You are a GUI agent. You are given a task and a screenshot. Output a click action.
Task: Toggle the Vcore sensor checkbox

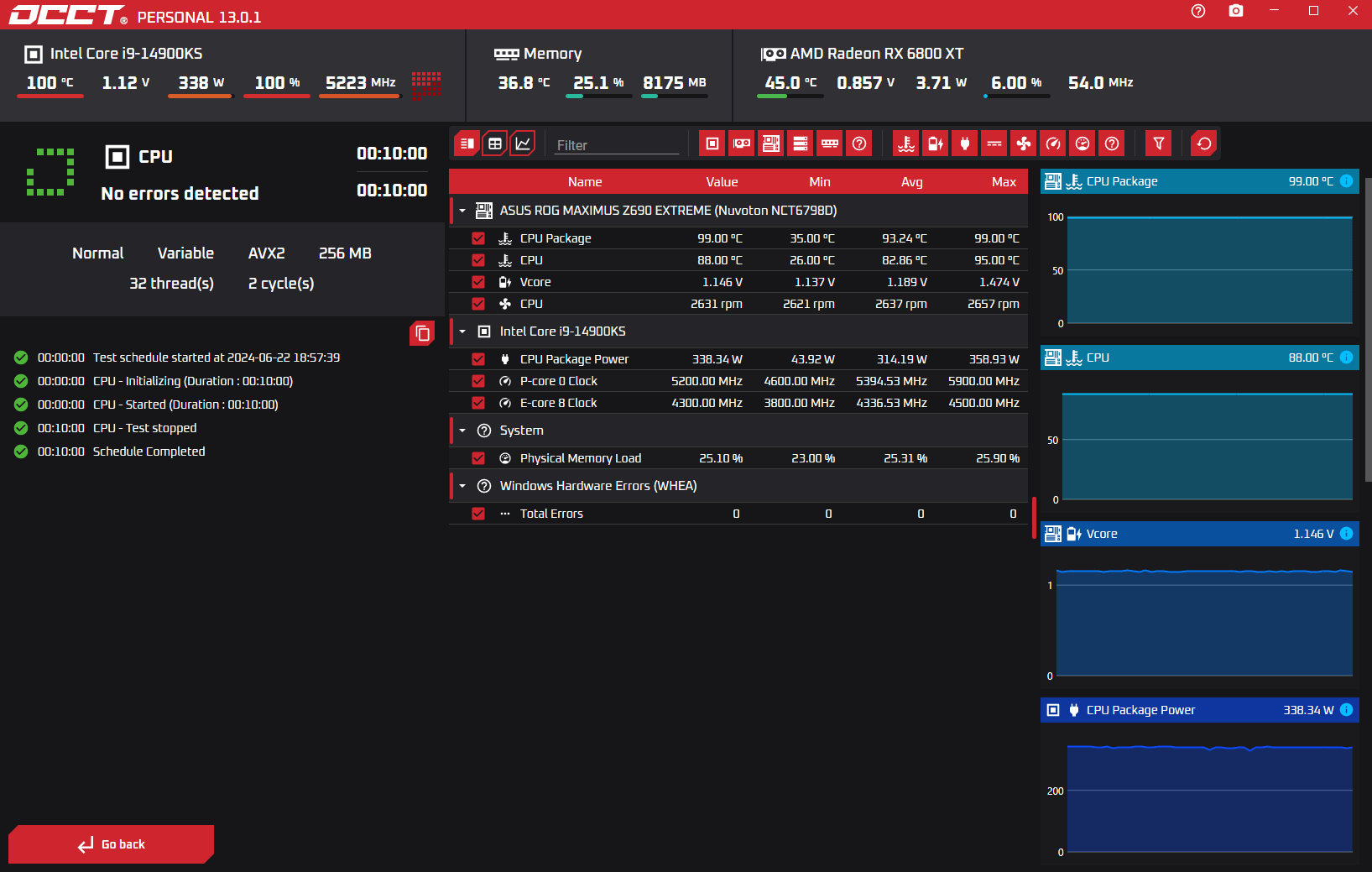point(478,282)
